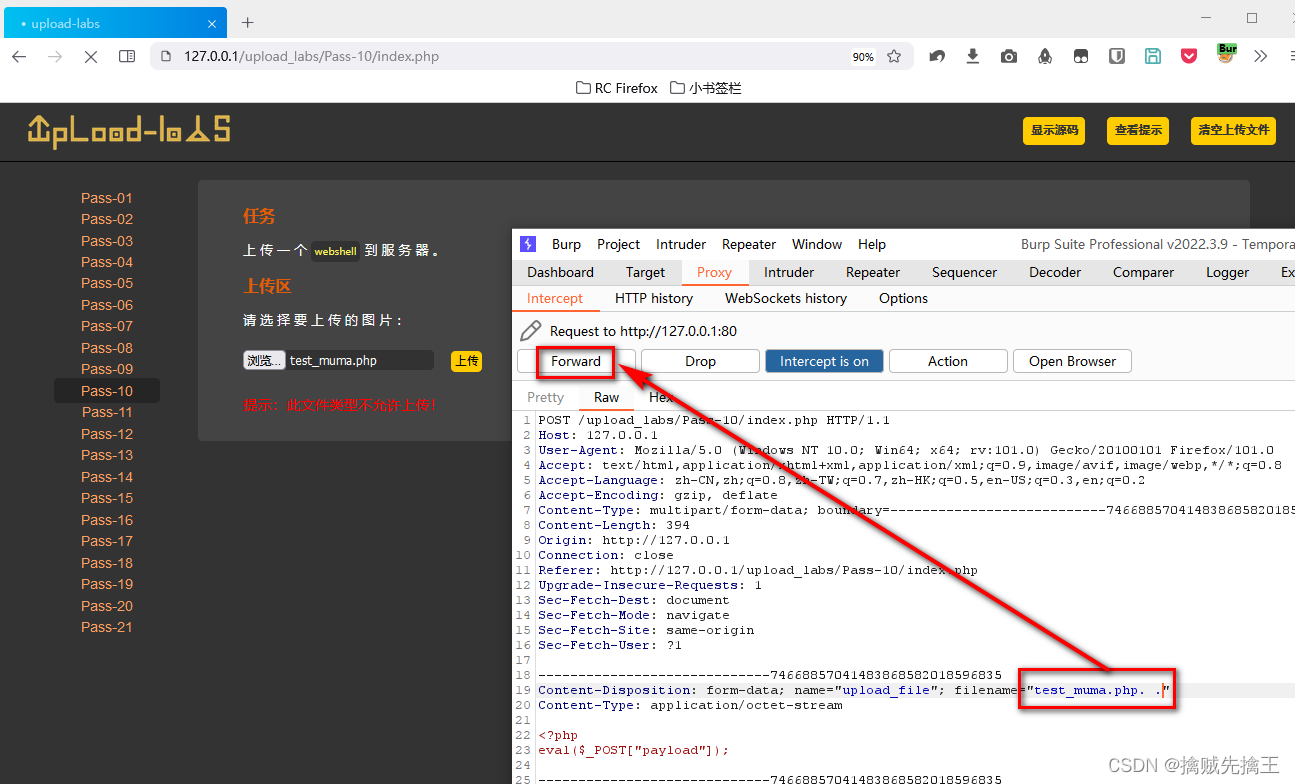The image size is (1295, 784).
Task: Click the teal floppy disk save icon
Action: [1153, 57]
